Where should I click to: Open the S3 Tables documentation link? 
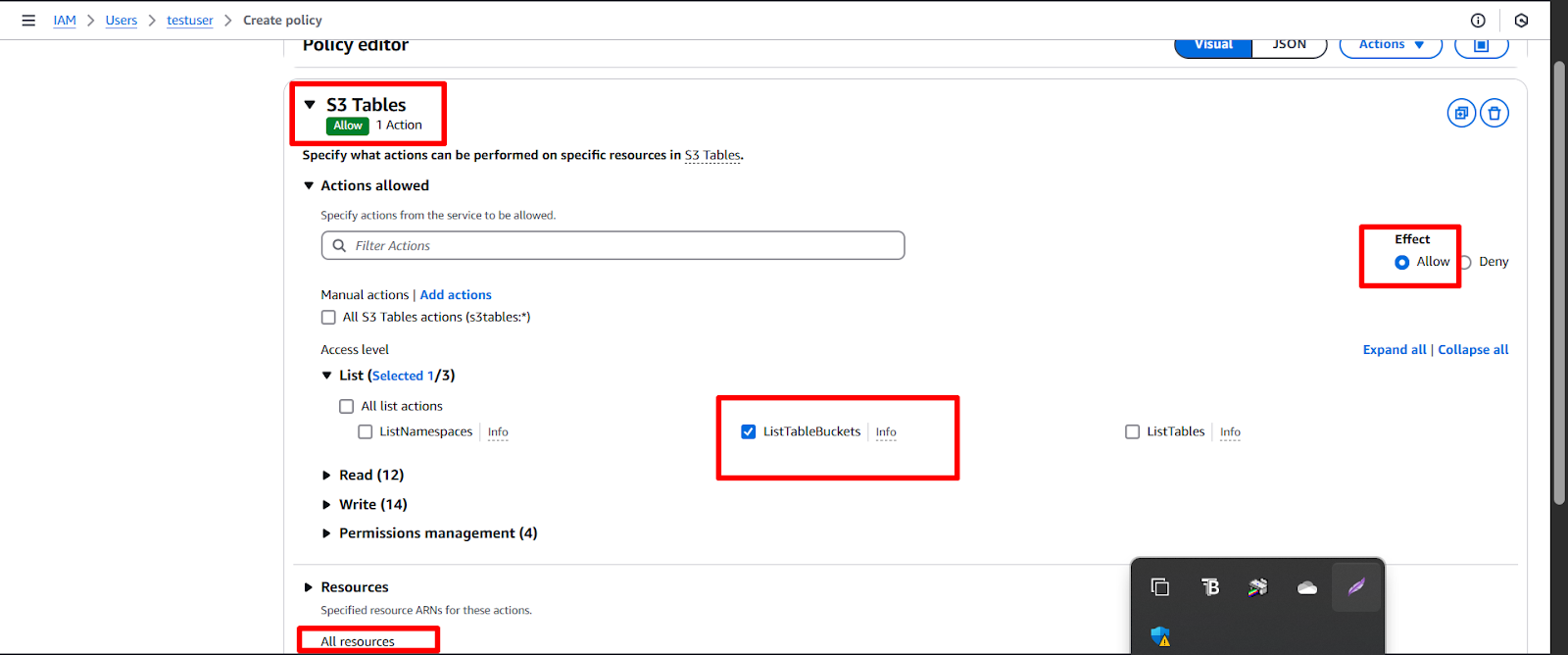pyautogui.click(x=712, y=155)
